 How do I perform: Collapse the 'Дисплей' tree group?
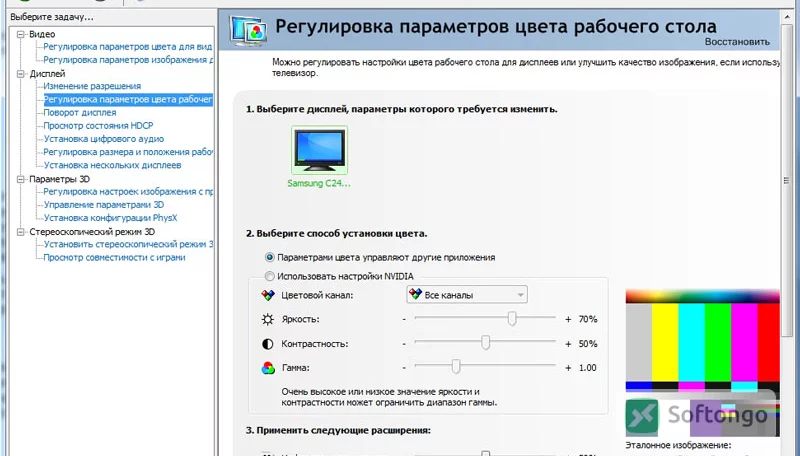[21, 74]
